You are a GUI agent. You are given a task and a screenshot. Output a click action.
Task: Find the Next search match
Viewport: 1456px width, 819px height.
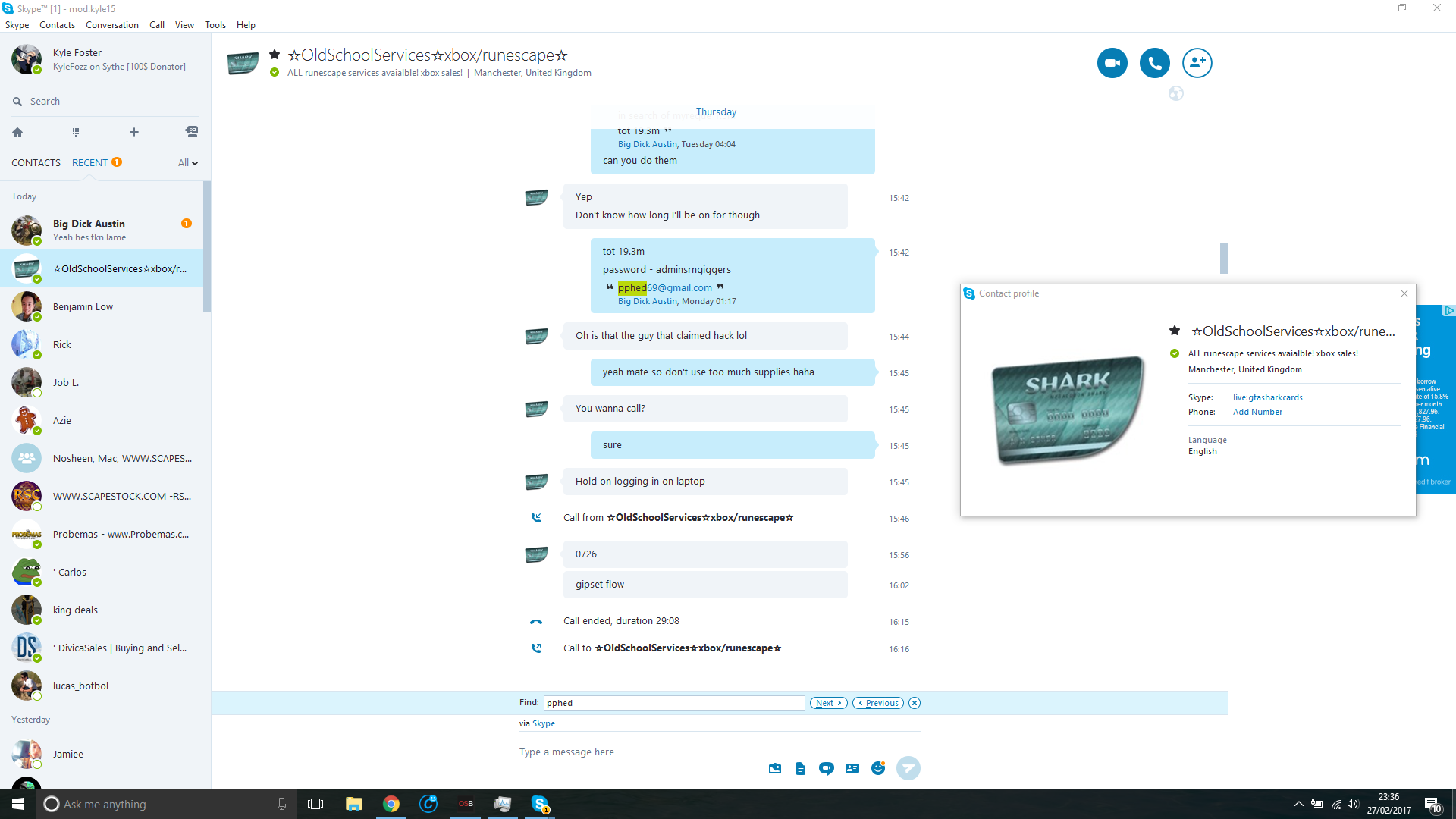coord(828,703)
